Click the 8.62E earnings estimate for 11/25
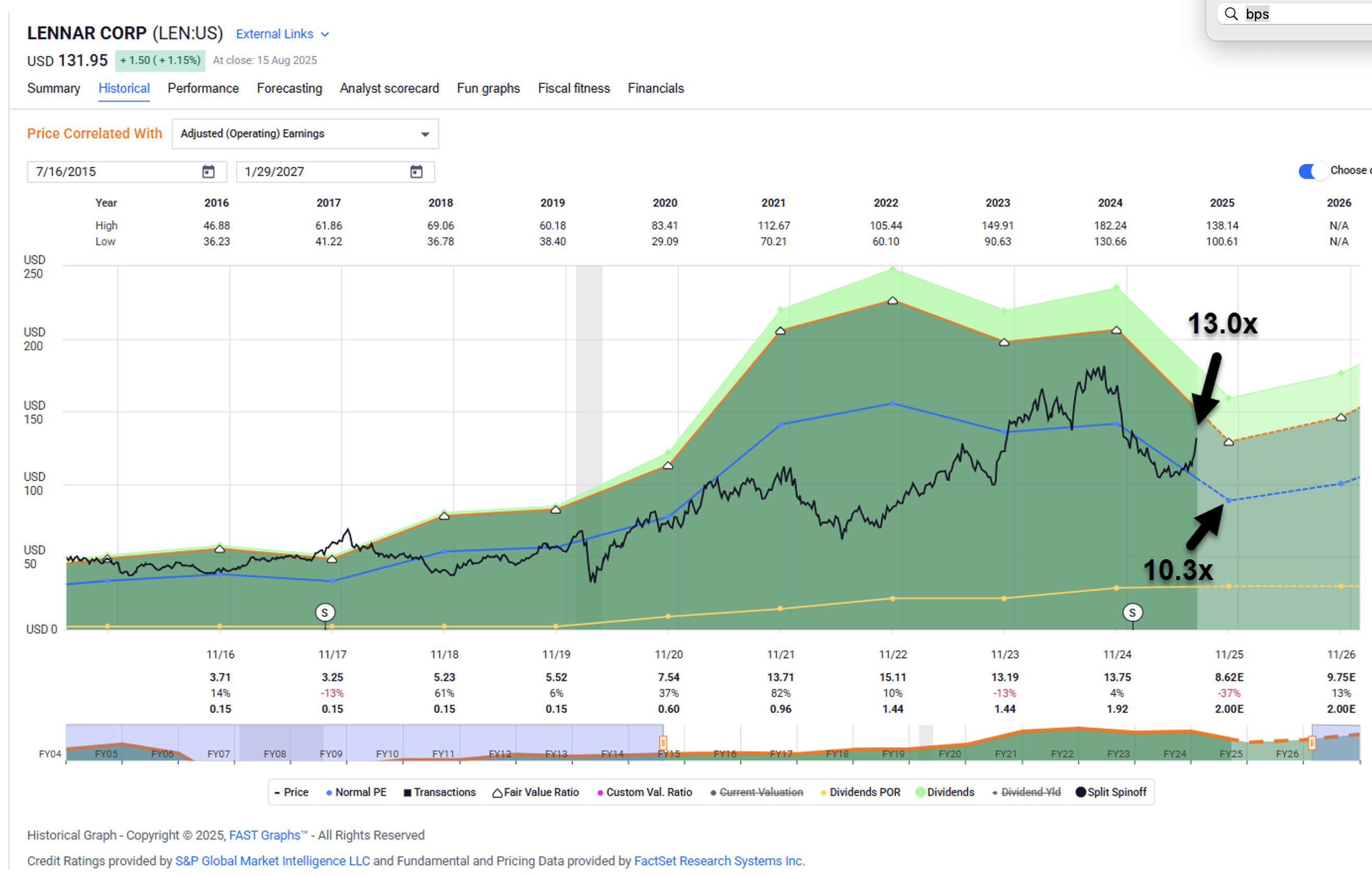Viewport: 1372px width, 876px height. point(1229,678)
